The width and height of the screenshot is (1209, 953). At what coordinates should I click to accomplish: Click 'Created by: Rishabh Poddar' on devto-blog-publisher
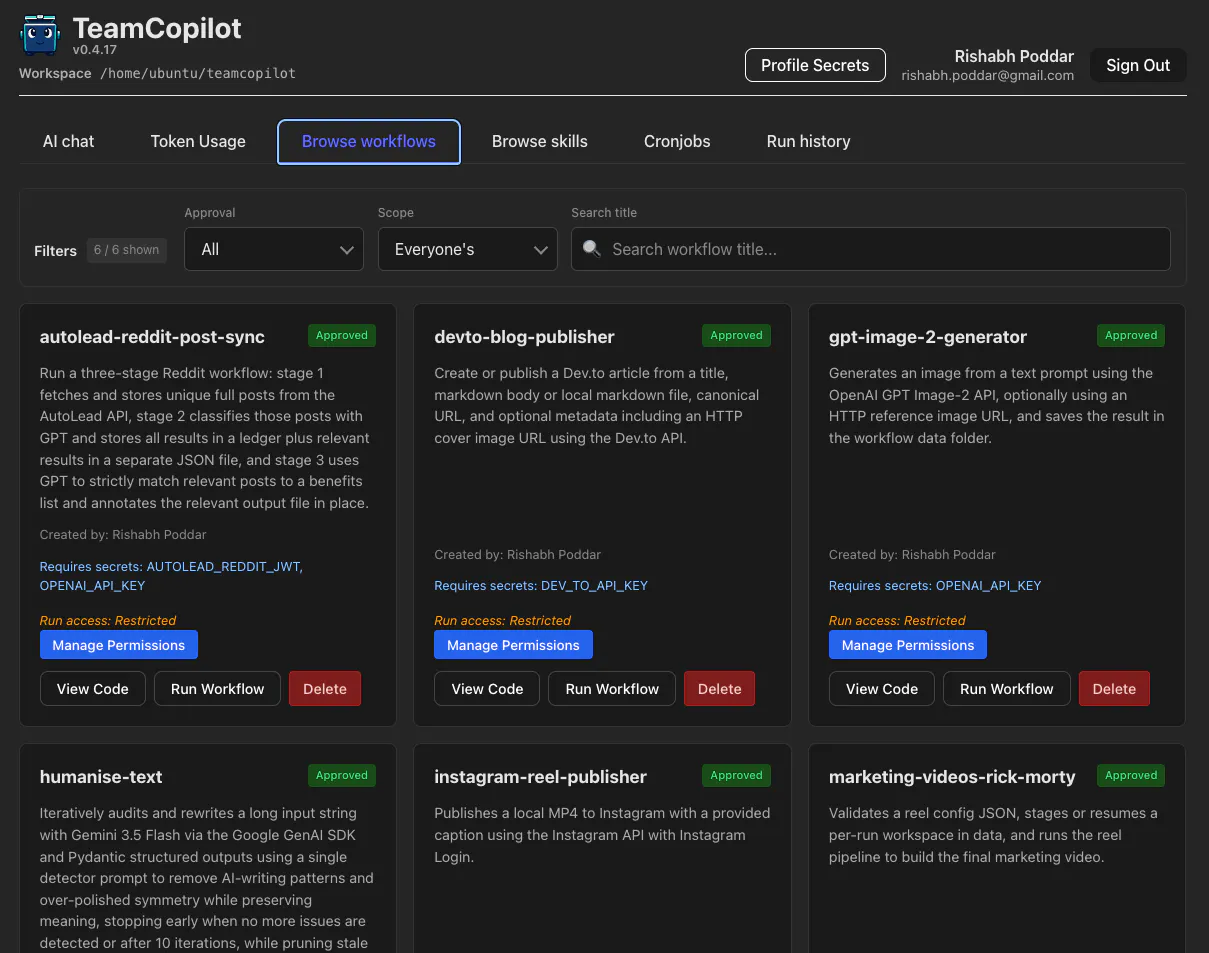coord(518,554)
